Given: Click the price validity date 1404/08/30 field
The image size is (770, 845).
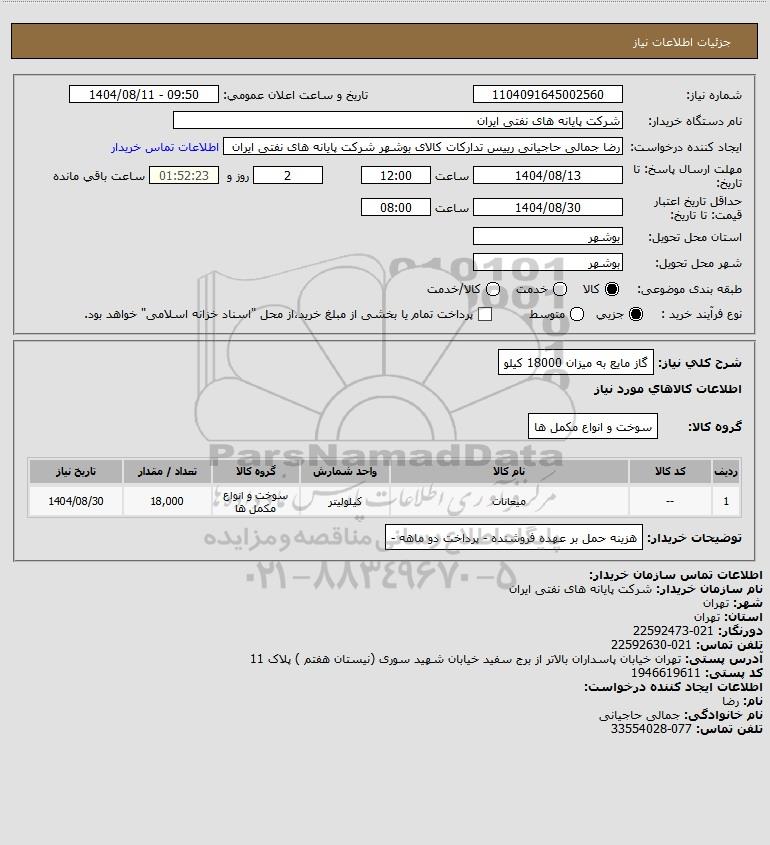Looking at the screenshot, I should [x=547, y=207].
